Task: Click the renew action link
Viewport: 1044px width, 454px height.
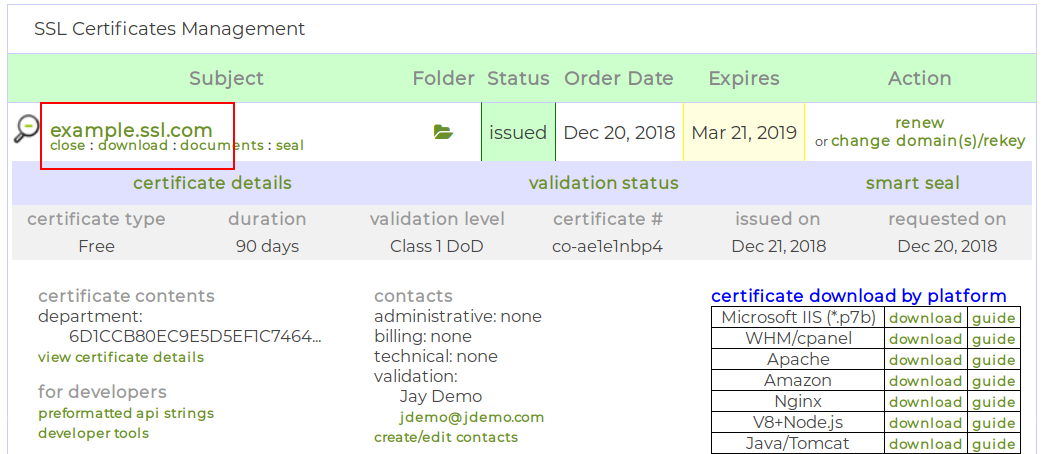Action: click(x=919, y=123)
